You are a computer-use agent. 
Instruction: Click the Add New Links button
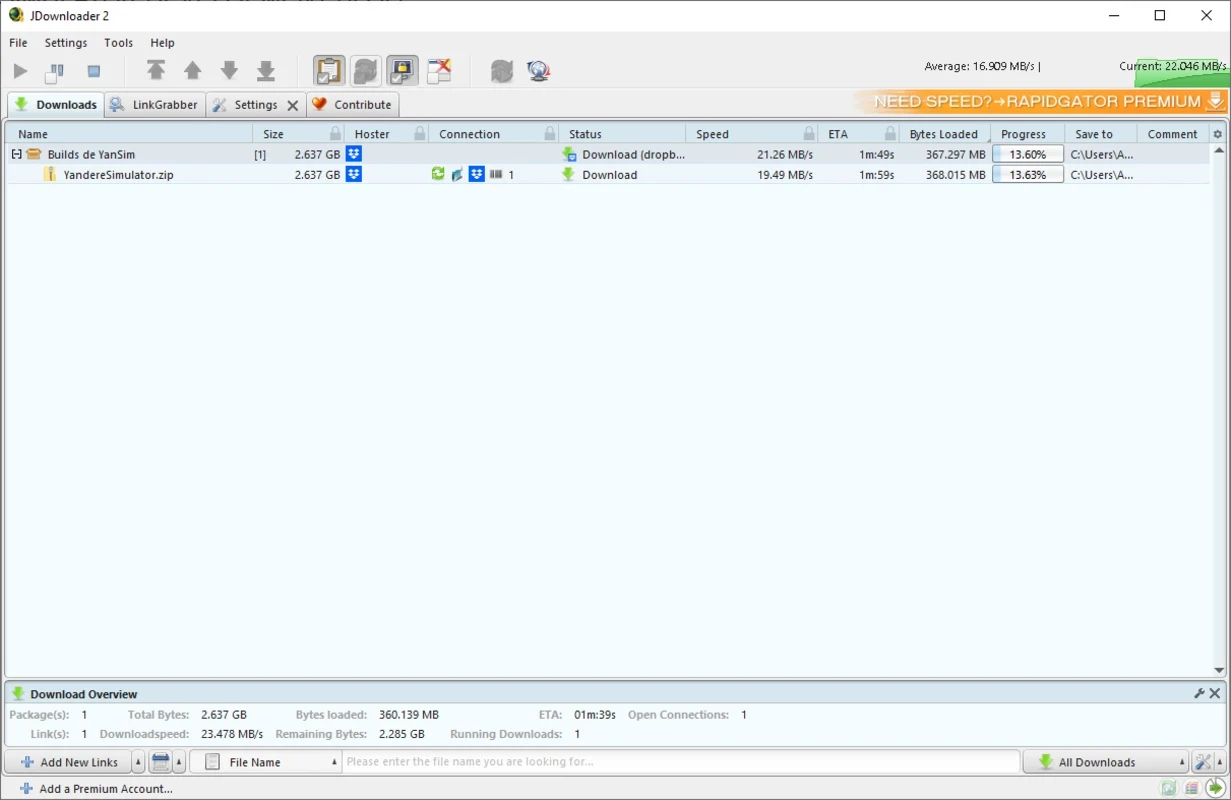pyautogui.click(x=68, y=762)
